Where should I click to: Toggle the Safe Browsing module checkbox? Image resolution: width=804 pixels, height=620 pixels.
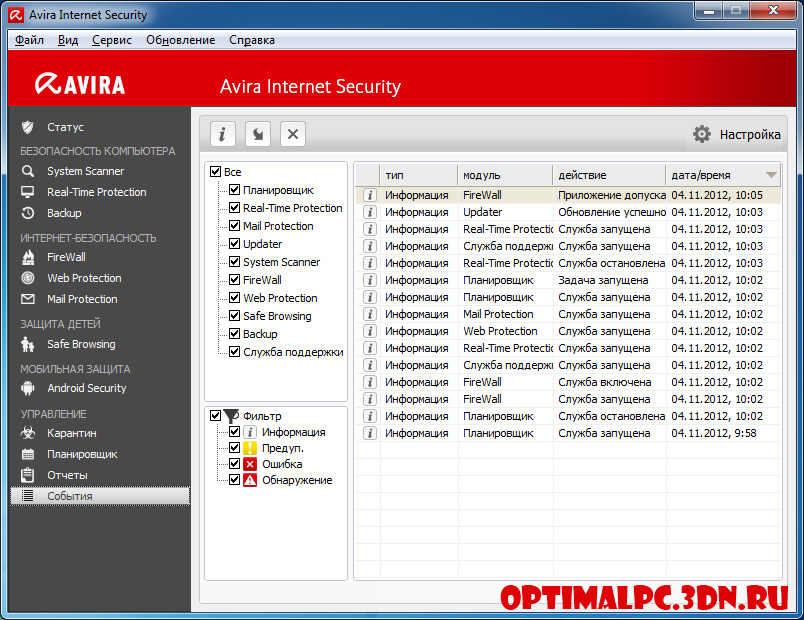pyautogui.click(x=234, y=316)
